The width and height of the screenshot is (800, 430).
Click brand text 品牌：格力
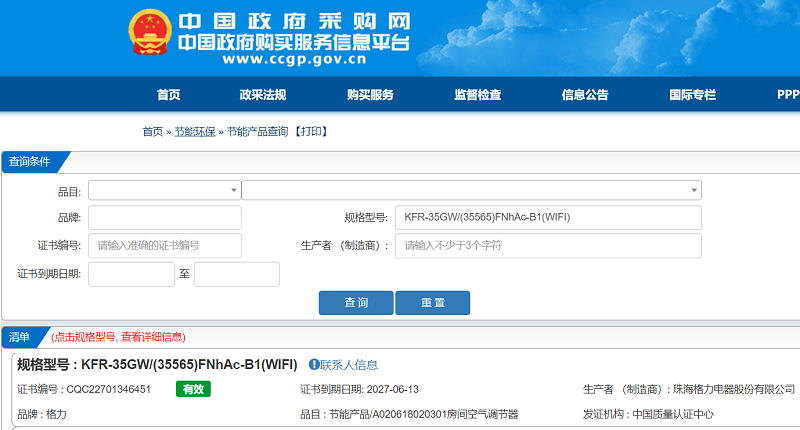pyautogui.click(x=42, y=414)
